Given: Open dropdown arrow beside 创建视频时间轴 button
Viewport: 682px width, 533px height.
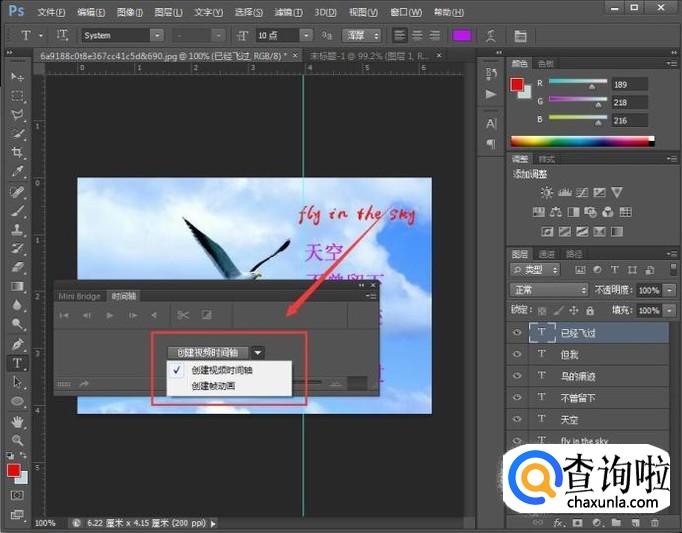Looking at the screenshot, I should 258,352.
